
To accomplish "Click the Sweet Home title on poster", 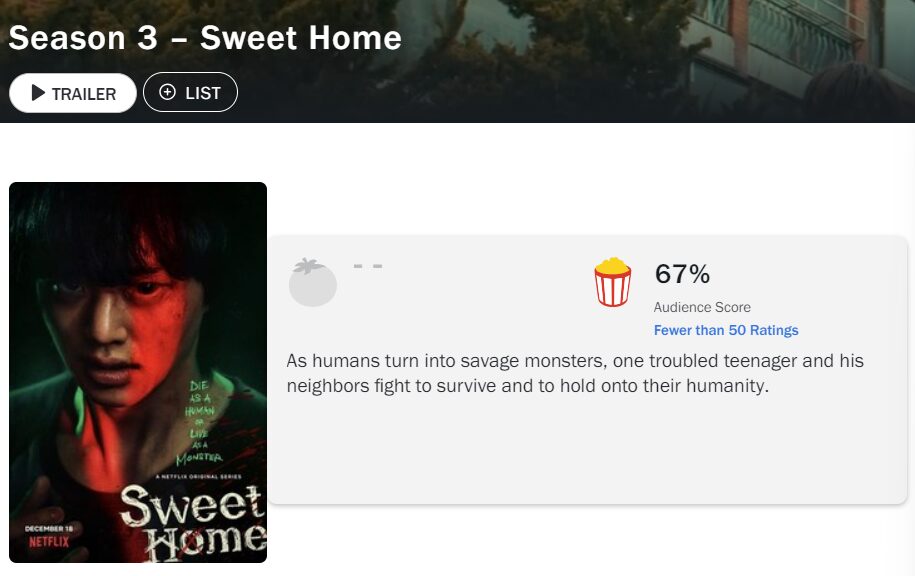I will click(x=192, y=520).
